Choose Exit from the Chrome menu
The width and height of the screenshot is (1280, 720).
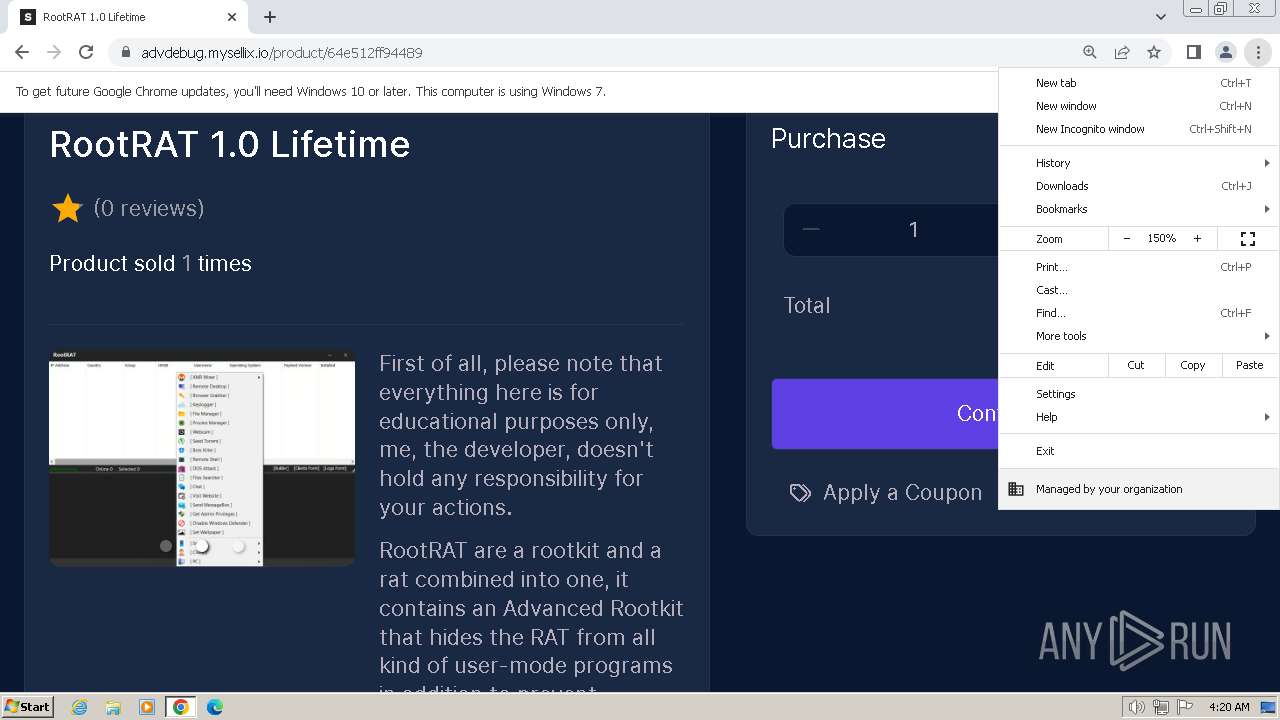pos(1139,451)
